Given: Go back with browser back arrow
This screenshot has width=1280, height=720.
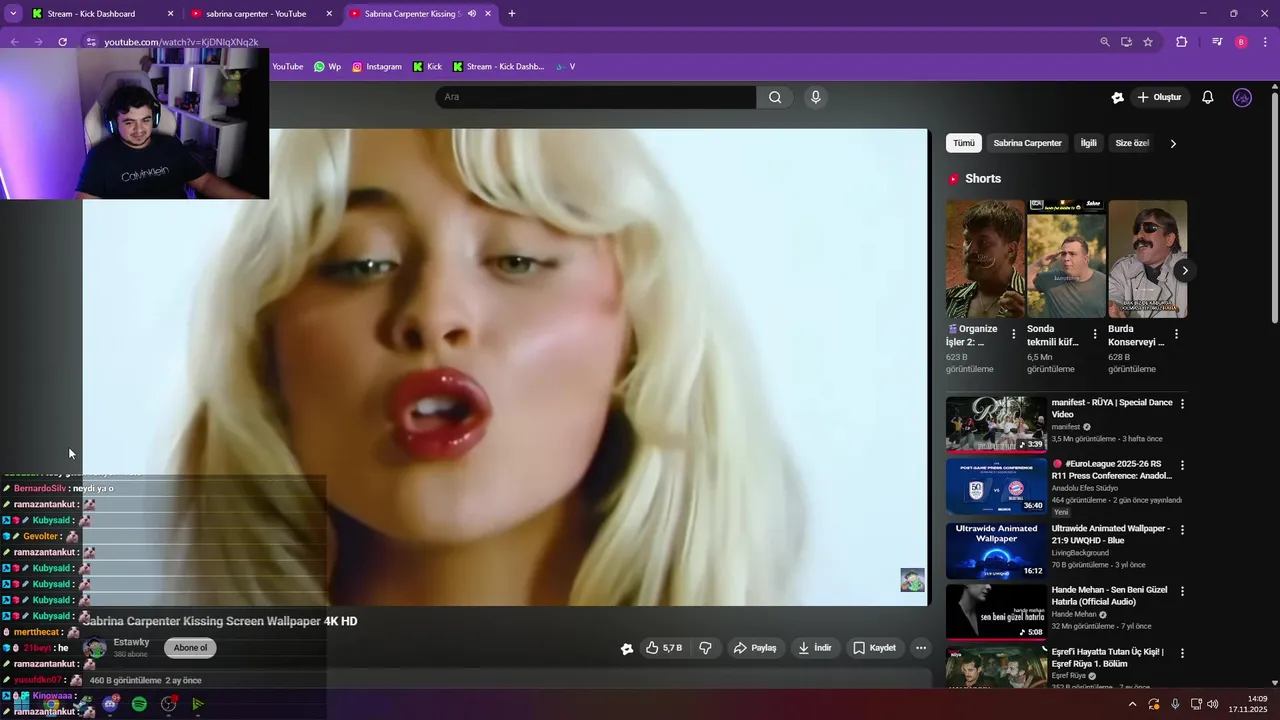Looking at the screenshot, I should 14,42.
